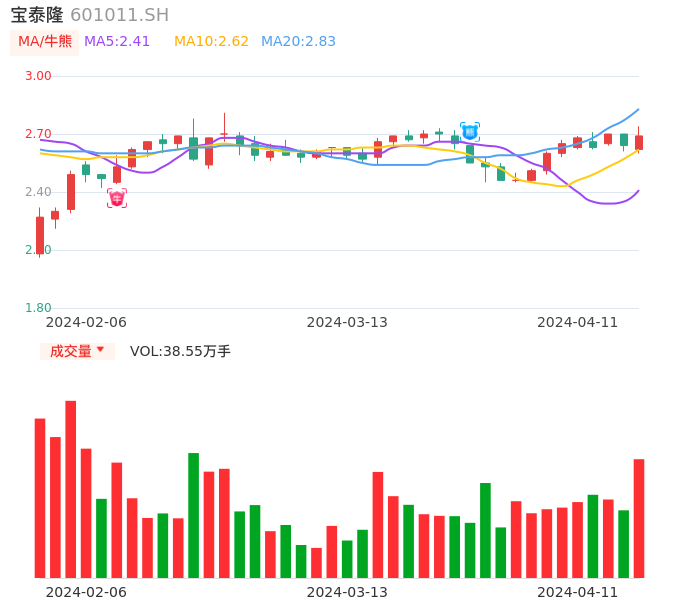Select the MA5:2.41 legend label
686x606 pixels.
pyautogui.click(x=117, y=42)
